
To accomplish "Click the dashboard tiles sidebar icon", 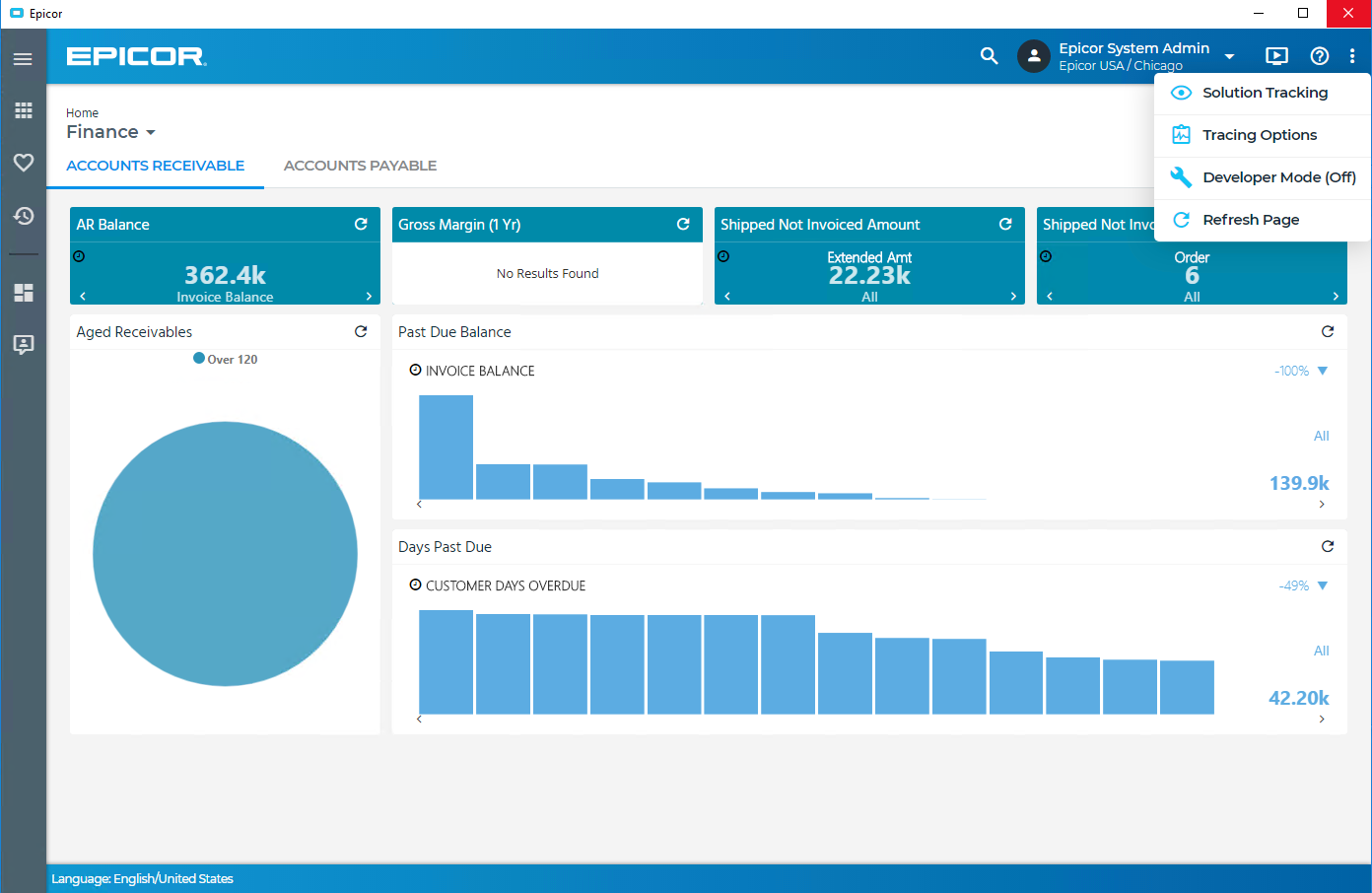I will point(23,293).
